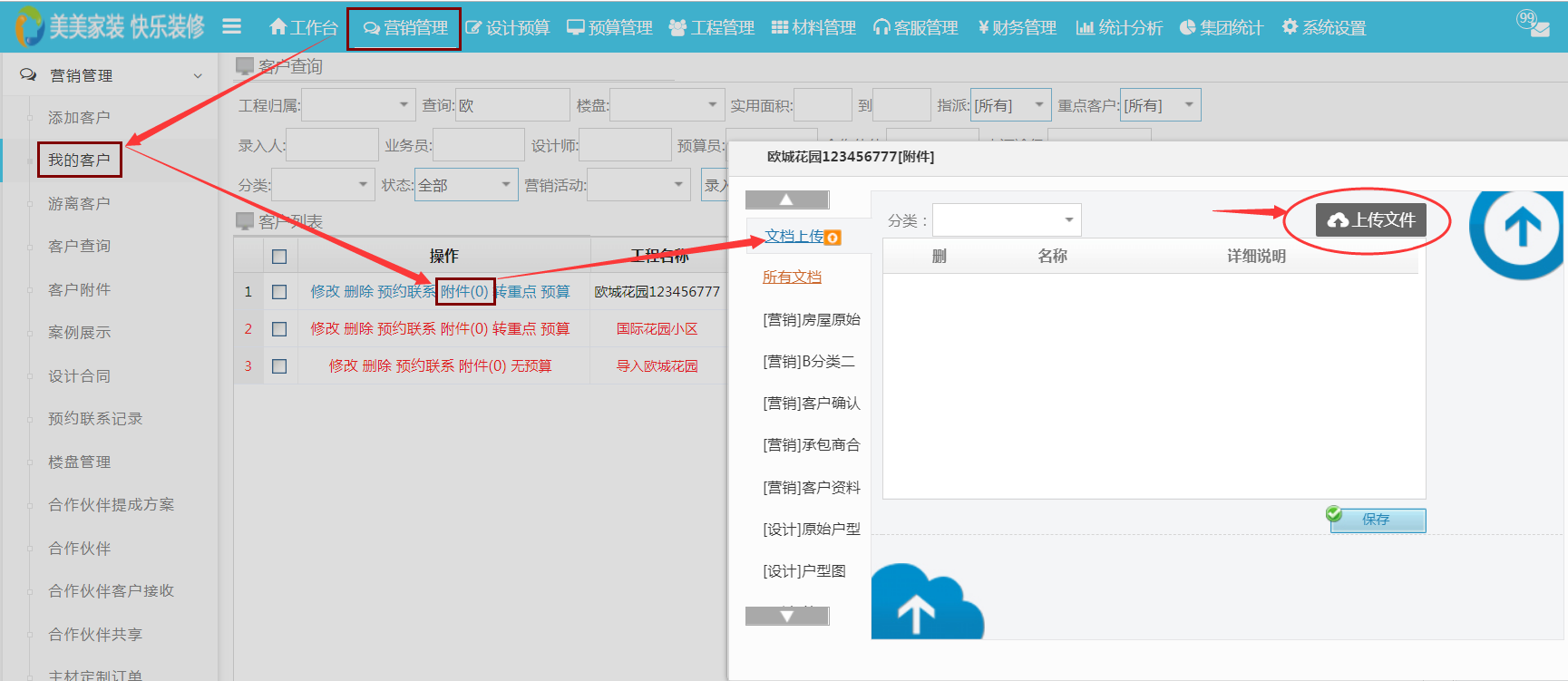Click the hamburger menu icon in header
Screen dimensions: 1568x681
231,27
